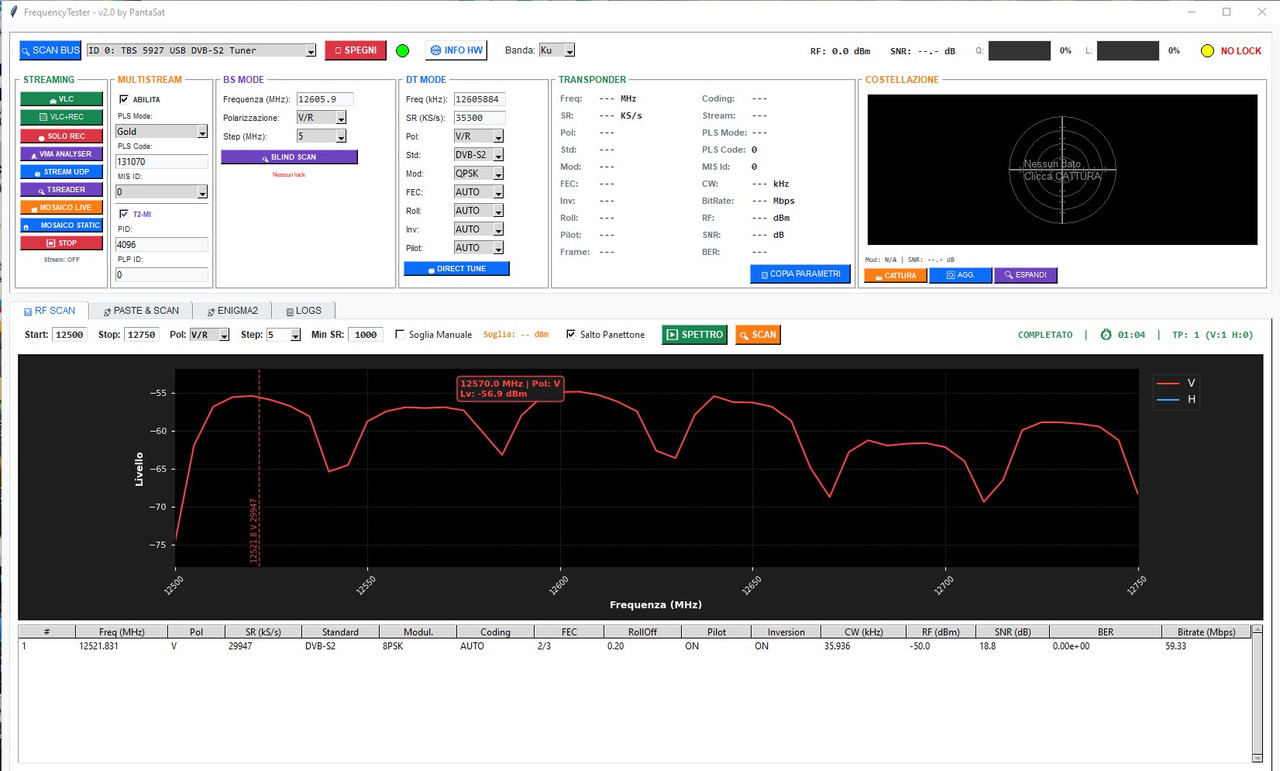
Task: Enable the Soglia Manuale checkbox
Action: pos(401,335)
